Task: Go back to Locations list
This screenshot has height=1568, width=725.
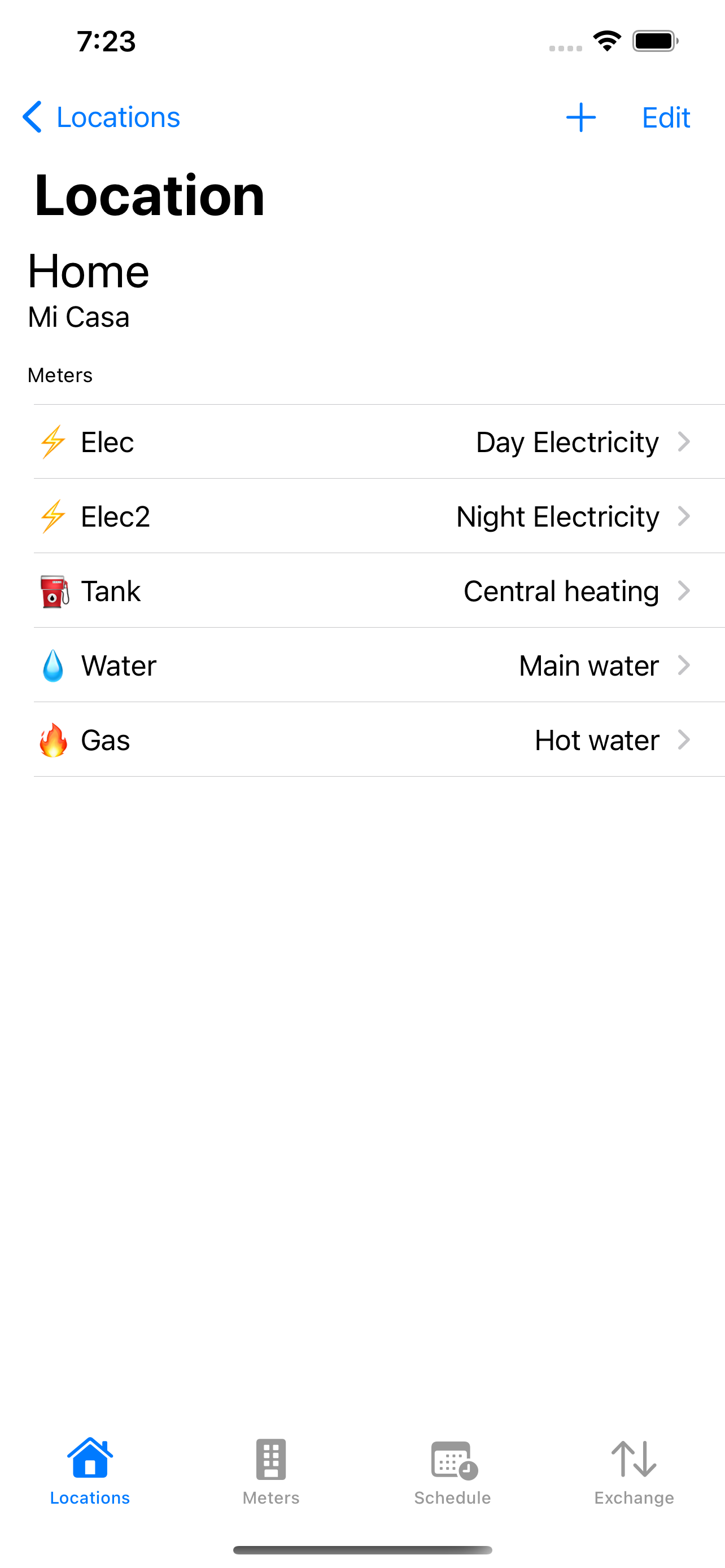Action: click(x=101, y=117)
